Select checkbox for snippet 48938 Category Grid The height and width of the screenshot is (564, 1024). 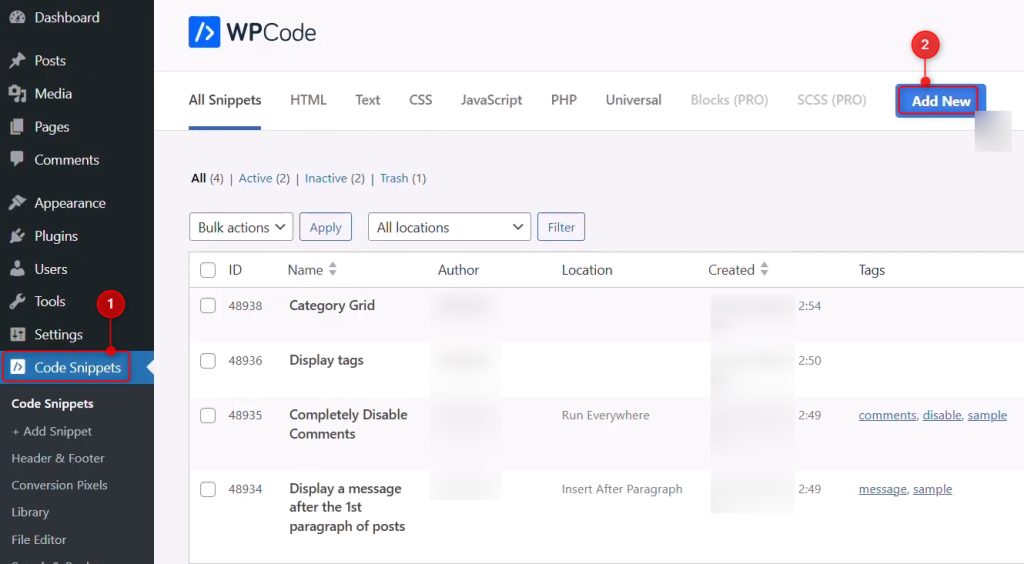pyautogui.click(x=208, y=306)
